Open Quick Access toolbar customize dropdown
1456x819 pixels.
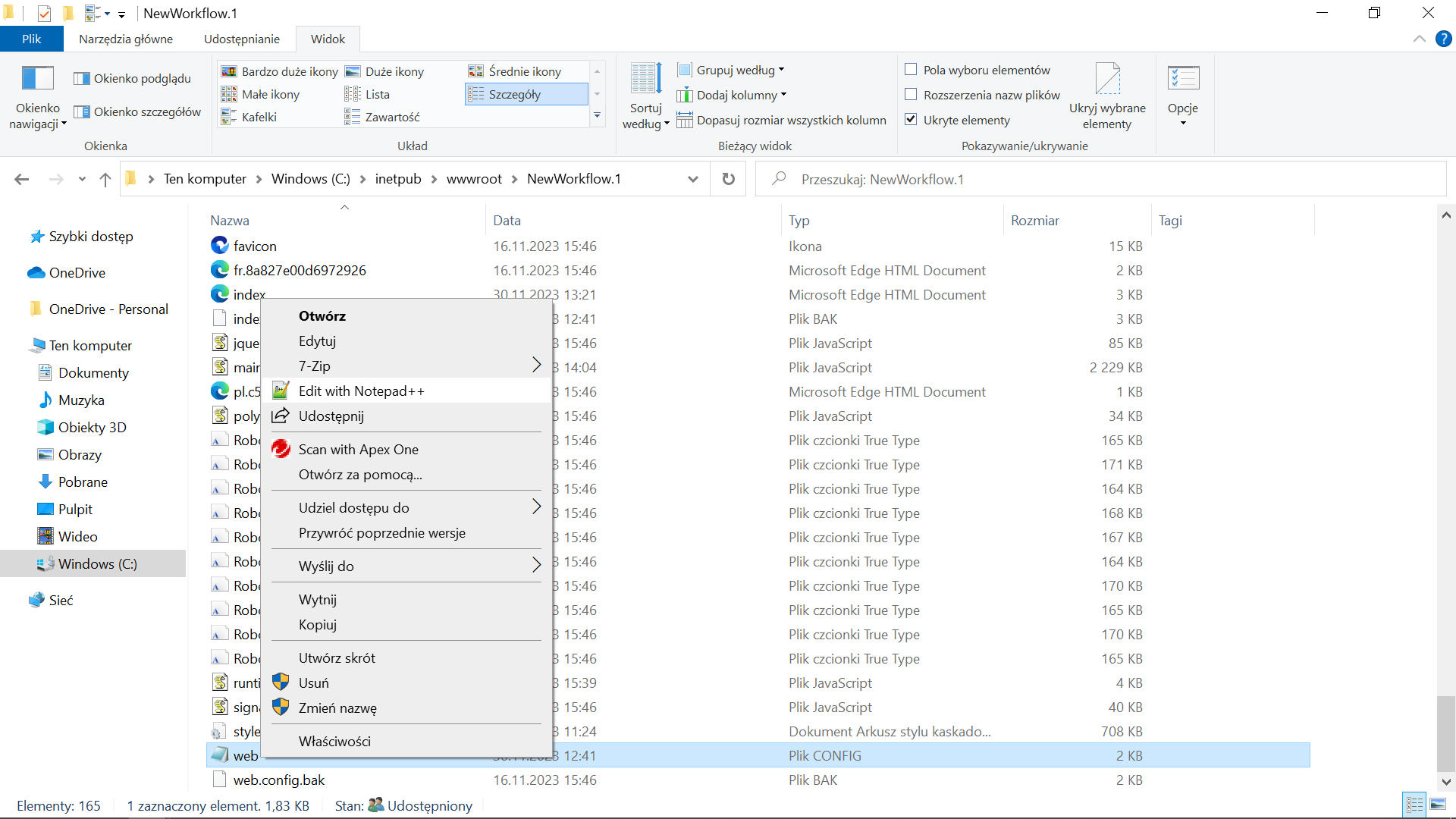pyautogui.click(x=121, y=14)
